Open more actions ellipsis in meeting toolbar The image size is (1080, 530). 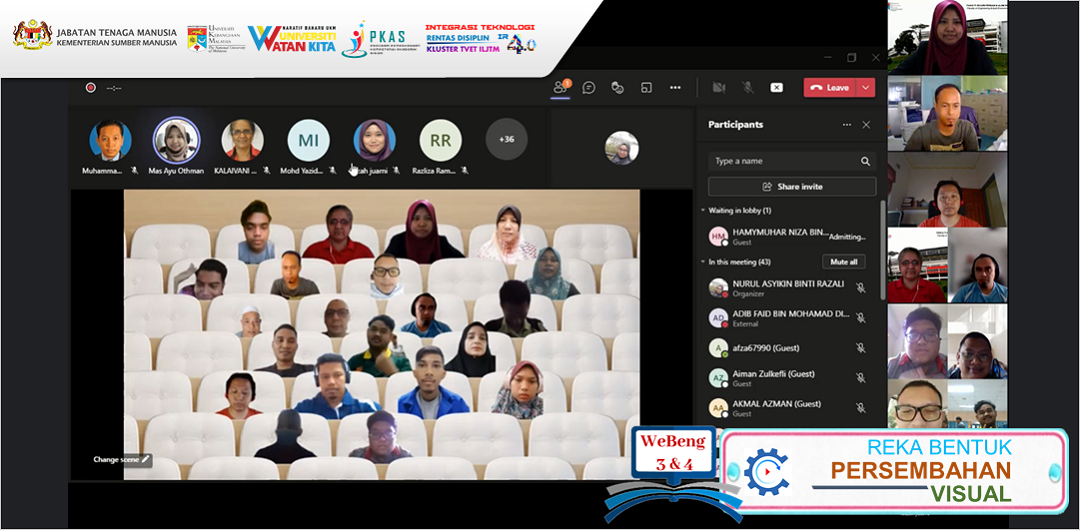(675, 88)
